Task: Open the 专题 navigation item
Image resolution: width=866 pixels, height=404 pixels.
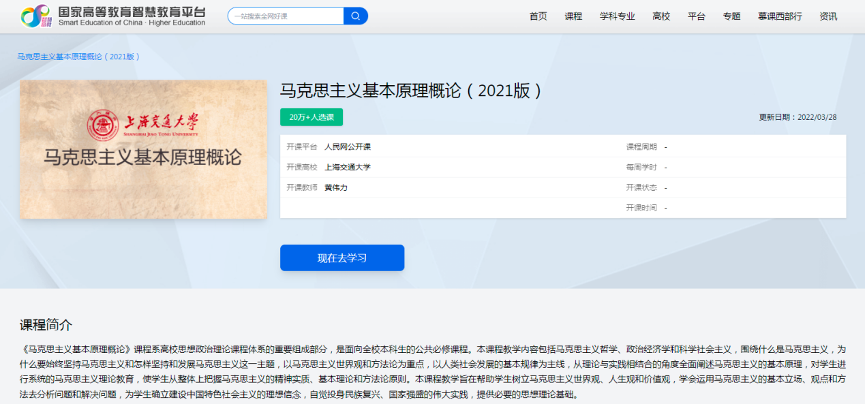Action: point(732,16)
